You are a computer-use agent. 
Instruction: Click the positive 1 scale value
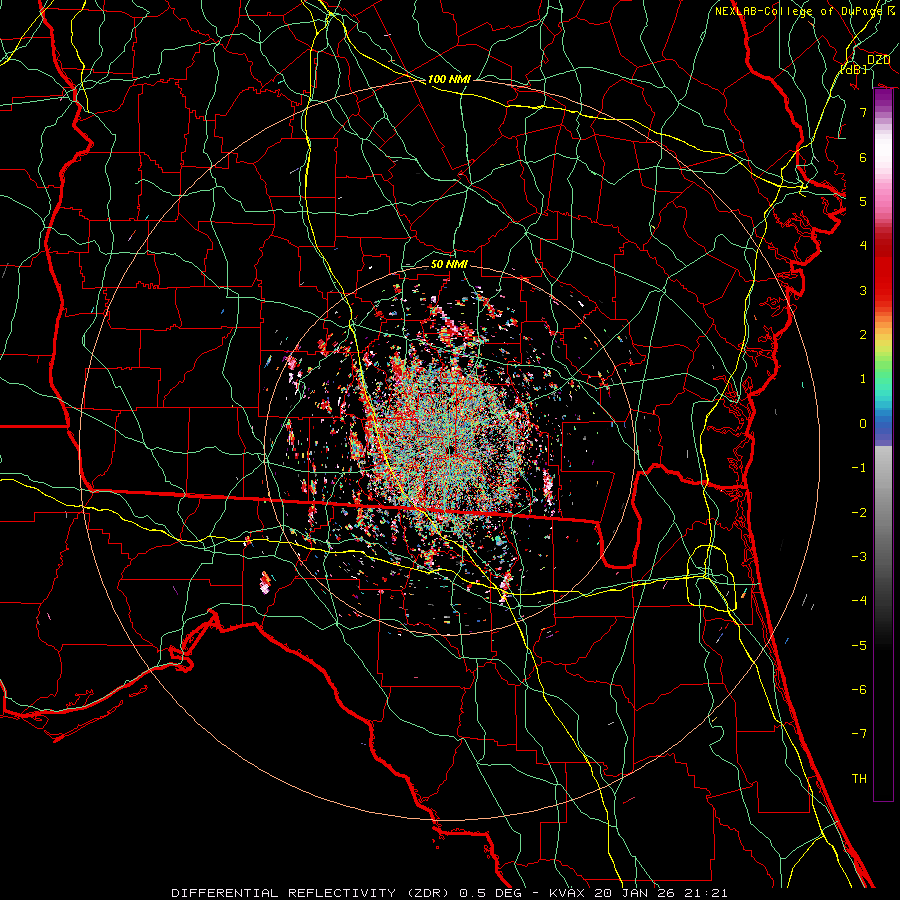[x=863, y=379]
